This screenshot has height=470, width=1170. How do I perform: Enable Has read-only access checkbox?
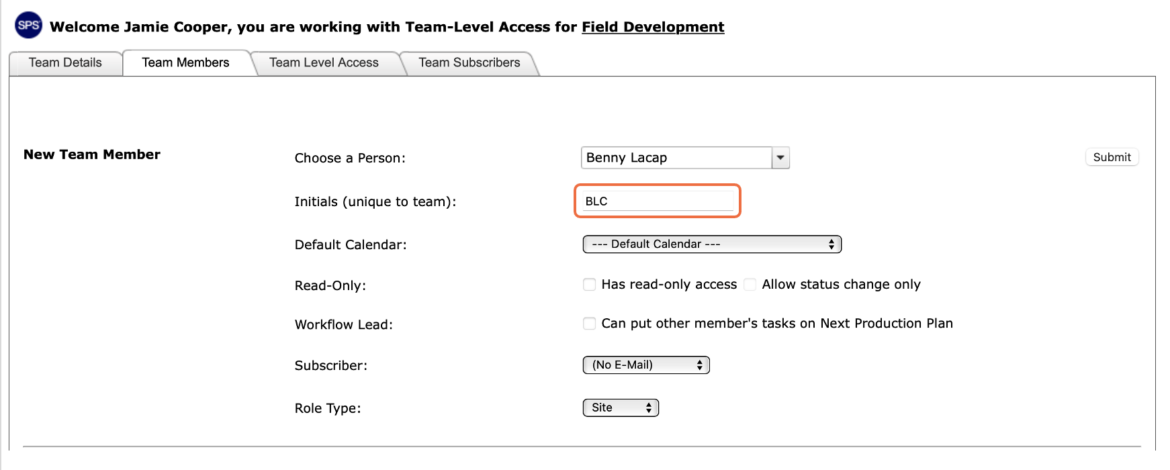(589, 284)
